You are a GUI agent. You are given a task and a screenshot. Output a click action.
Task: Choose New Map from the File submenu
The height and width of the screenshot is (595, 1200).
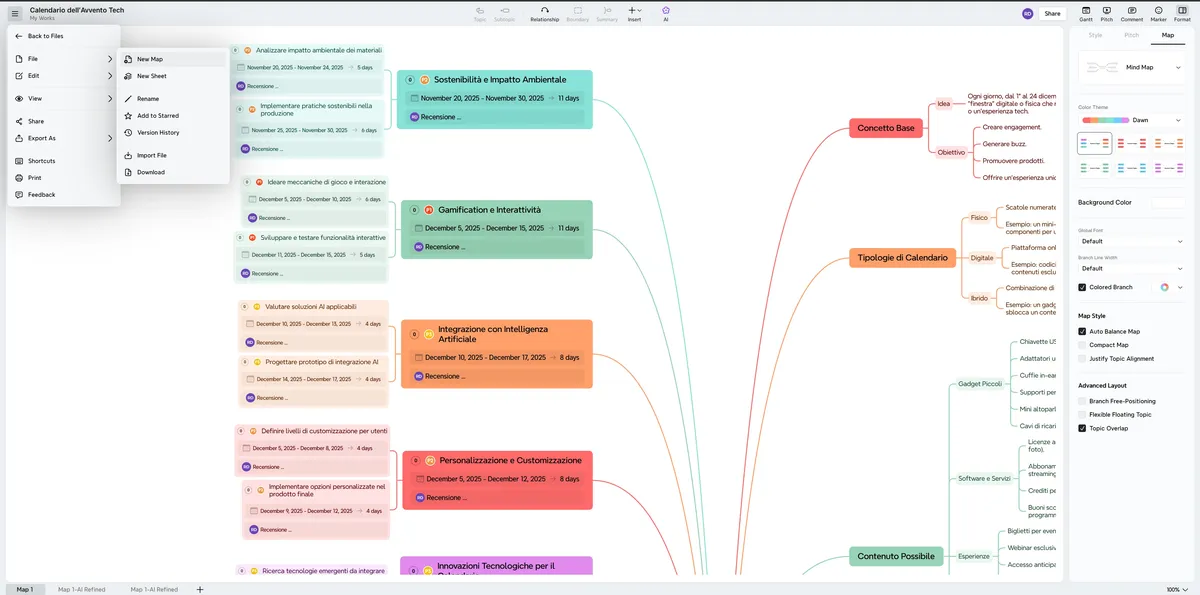click(173, 59)
